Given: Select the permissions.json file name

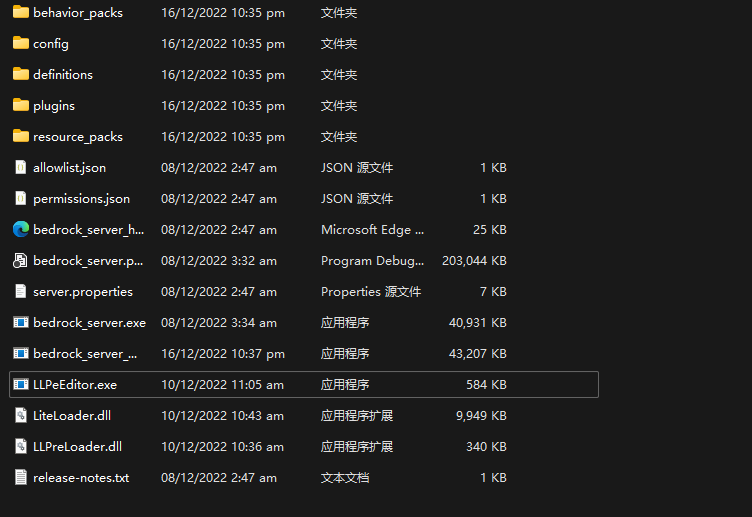Looking at the screenshot, I should pos(82,199).
